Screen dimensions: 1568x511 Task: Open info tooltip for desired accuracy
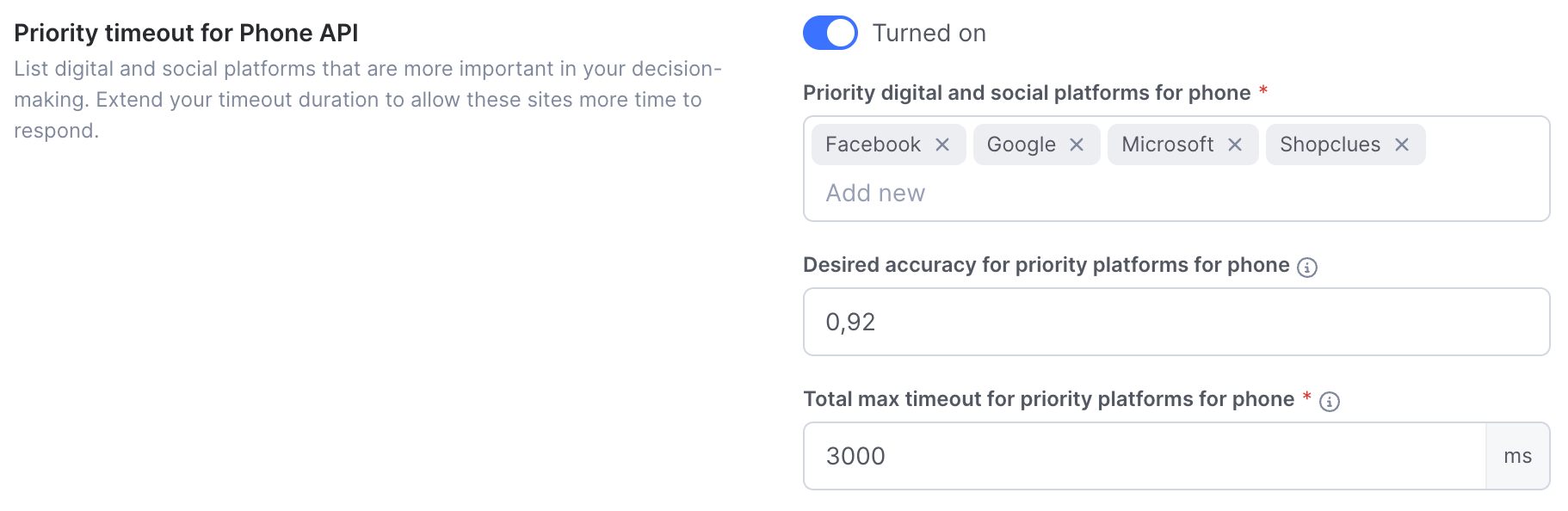[x=1307, y=267]
